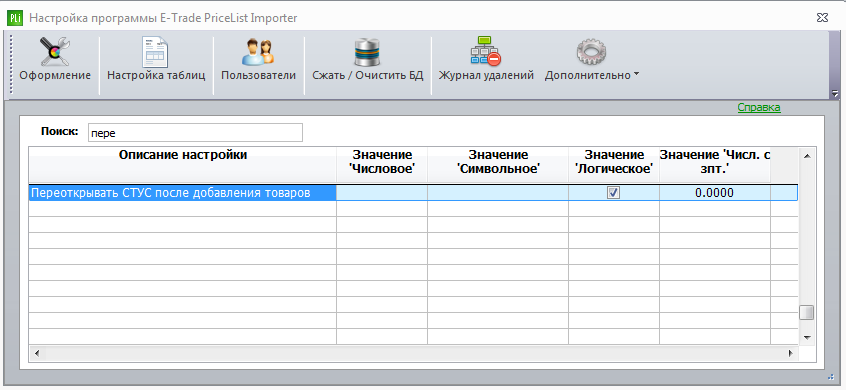Expand the Дополнительно dropdown arrow
This screenshot has height=390, width=846.
click(x=636, y=74)
